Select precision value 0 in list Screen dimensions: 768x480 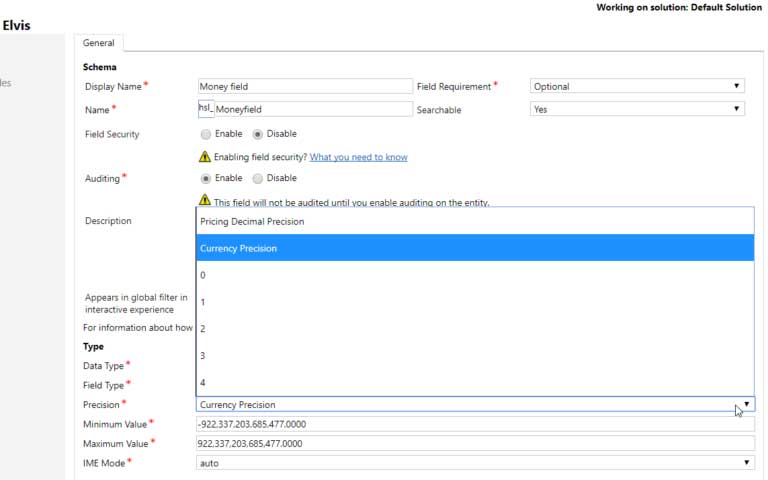click(475, 275)
